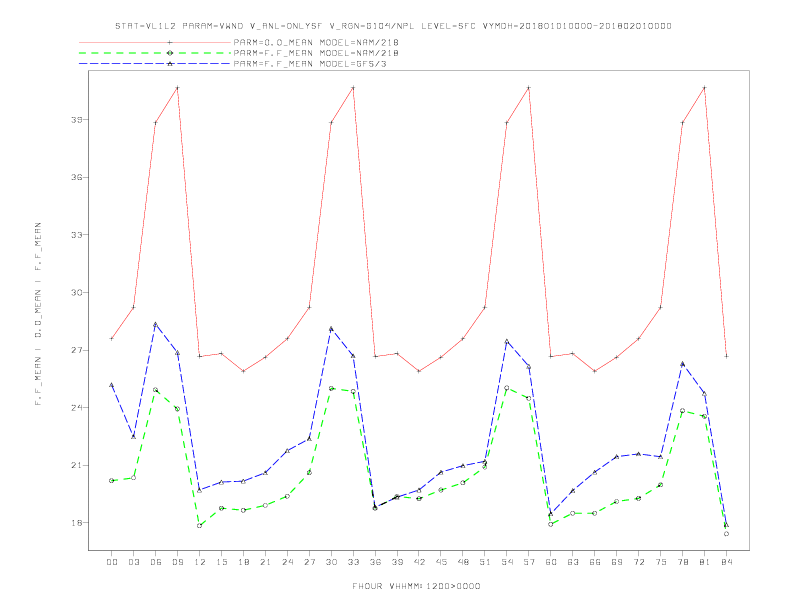Click x-axis forecast hour label 78
The width and height of the screenshot is (792, 612).
(x=682, y=562)
